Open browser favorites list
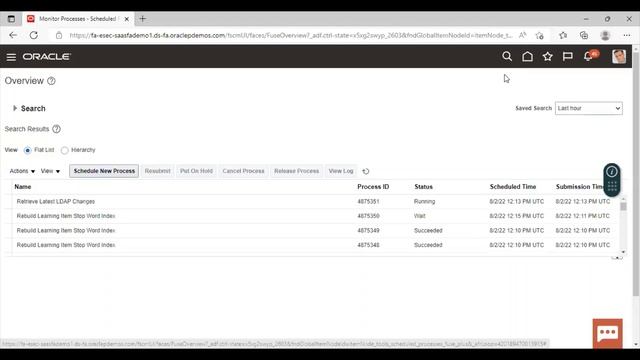 pos(563,36)
